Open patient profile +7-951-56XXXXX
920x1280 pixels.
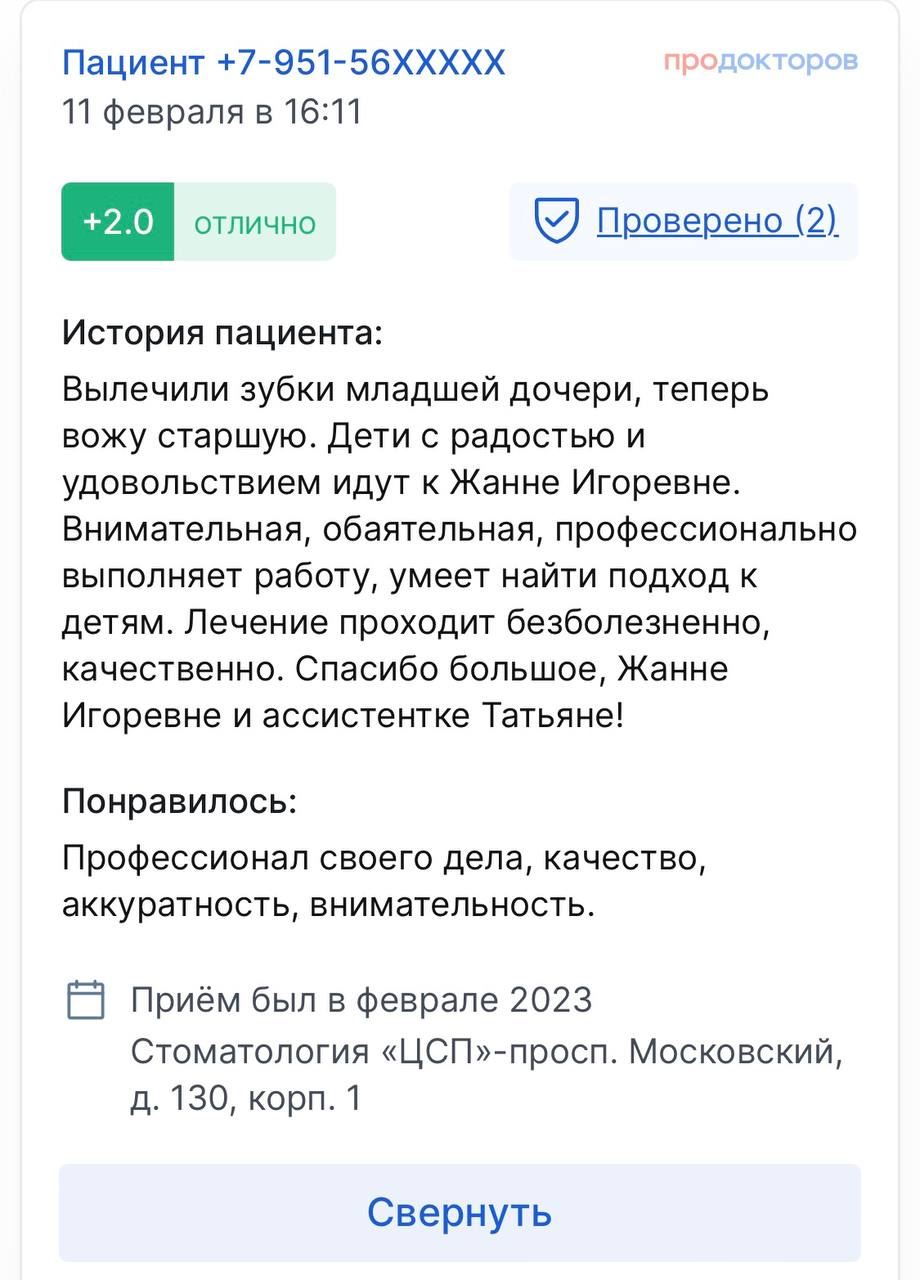click(x=284, y=63)
